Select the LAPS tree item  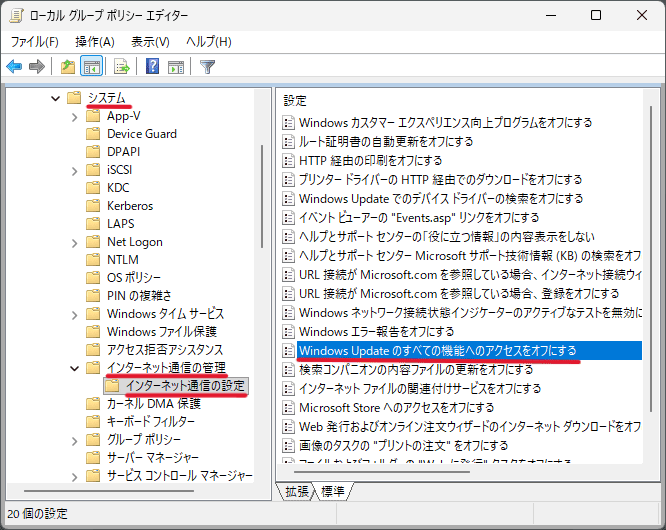pos(121,223)
